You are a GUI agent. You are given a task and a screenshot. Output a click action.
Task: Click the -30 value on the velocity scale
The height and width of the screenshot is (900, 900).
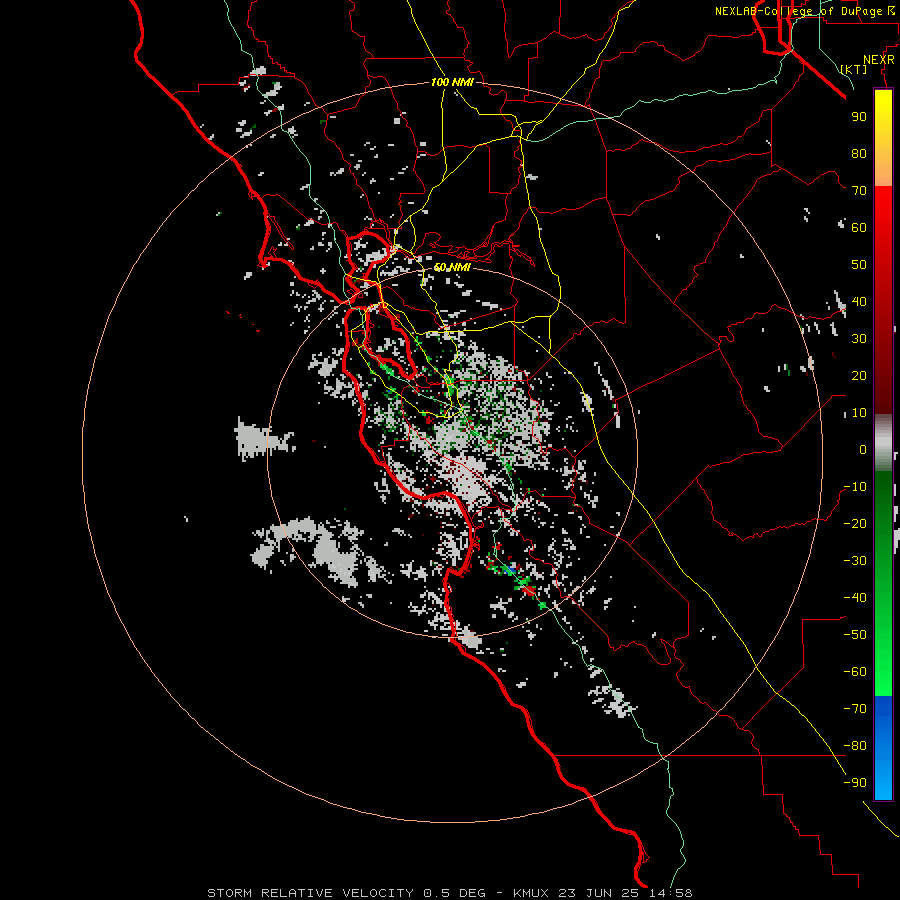coord(855,561)
